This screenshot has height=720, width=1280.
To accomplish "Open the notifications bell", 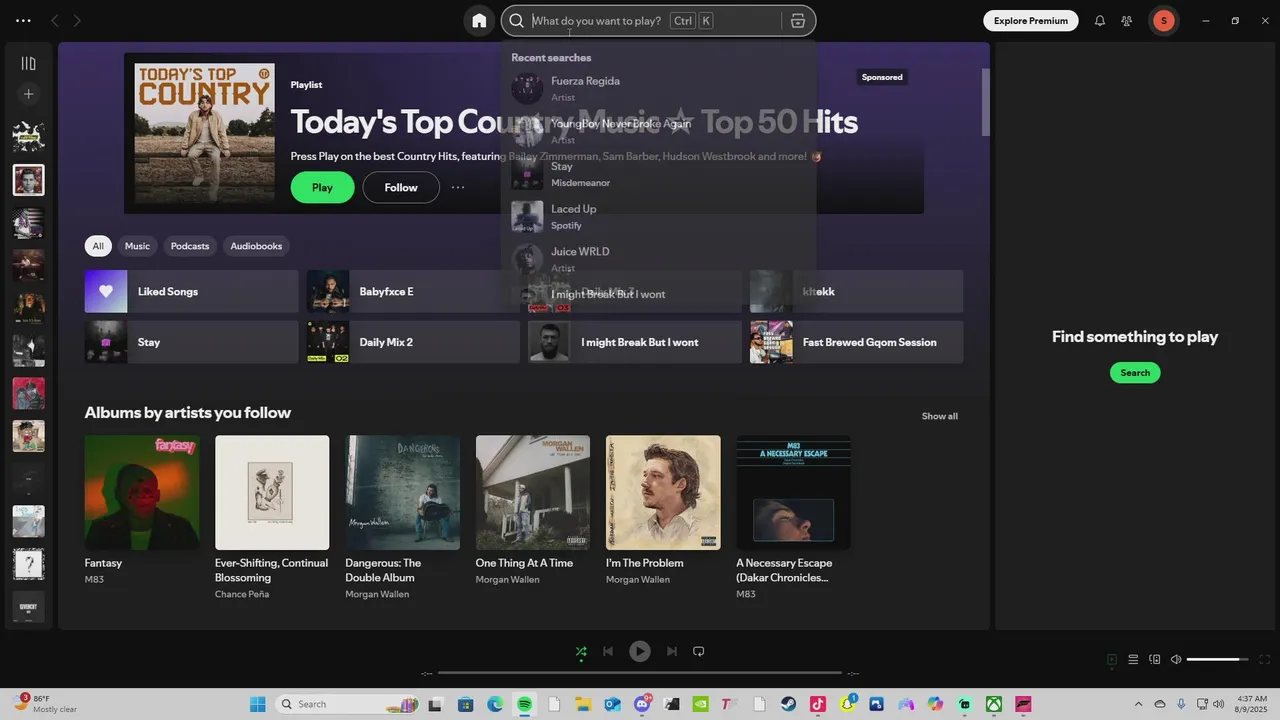I will click(1100, 21).
